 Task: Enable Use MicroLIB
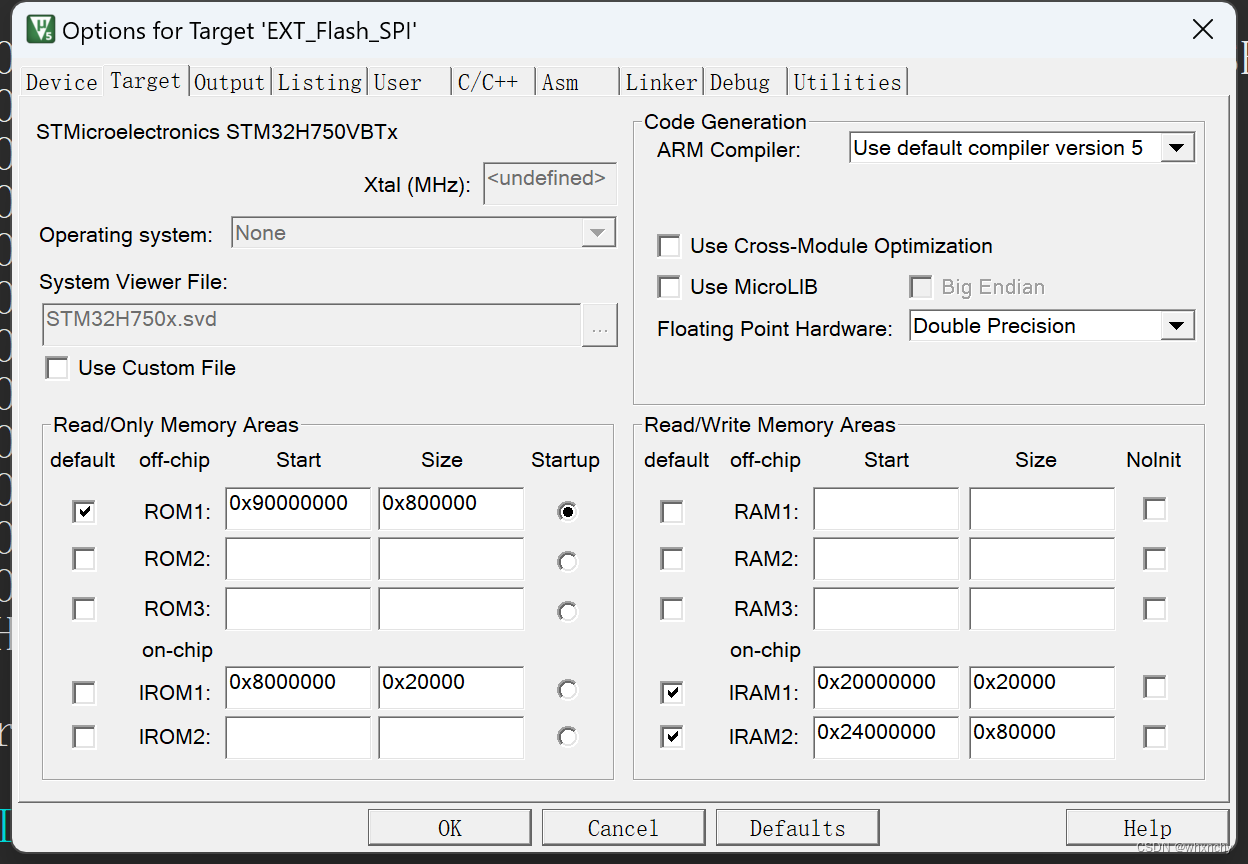pyautogui.click(x=669, y=287)
